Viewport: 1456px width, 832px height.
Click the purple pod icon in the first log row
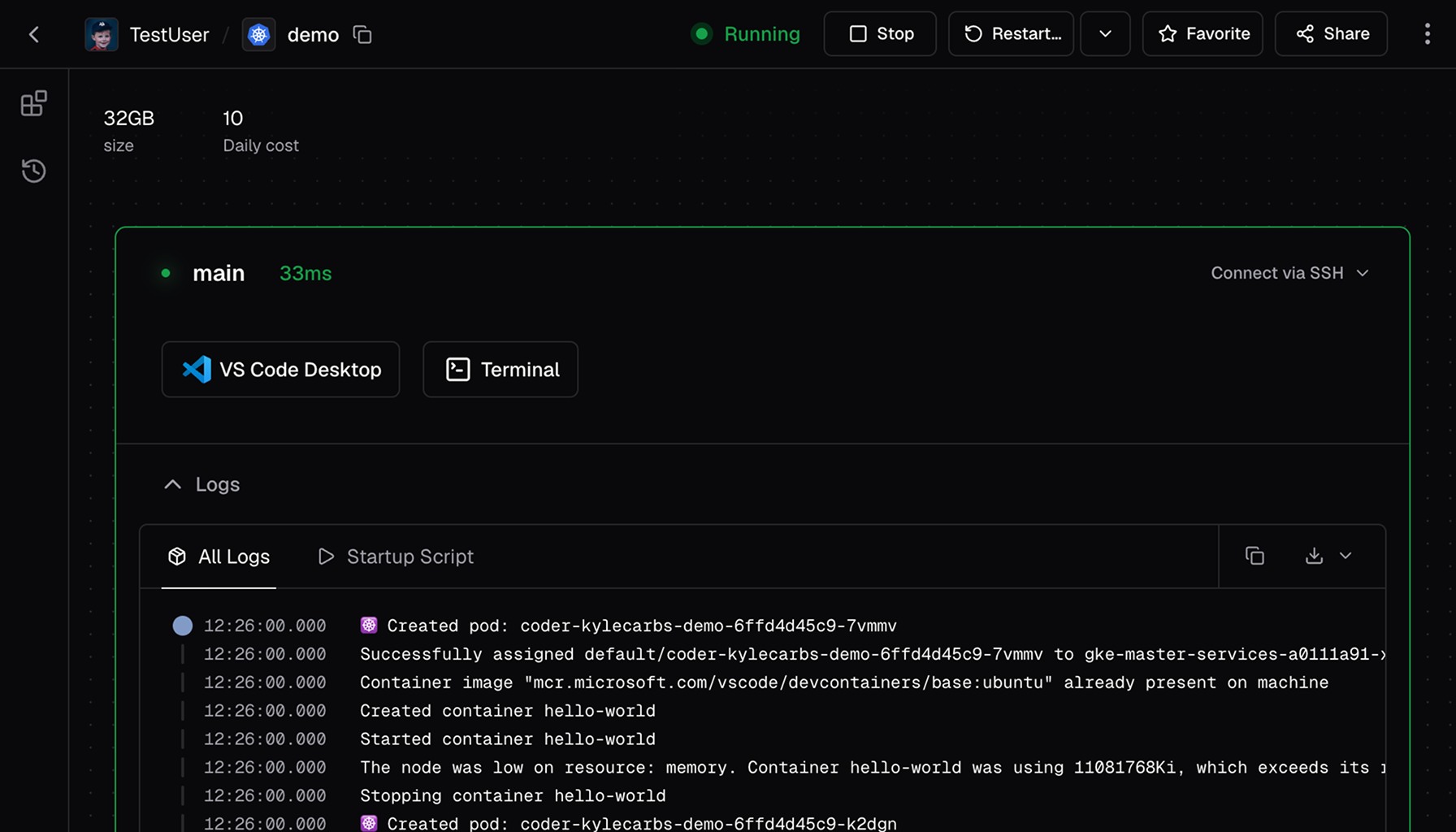click(x=369, y=625)
